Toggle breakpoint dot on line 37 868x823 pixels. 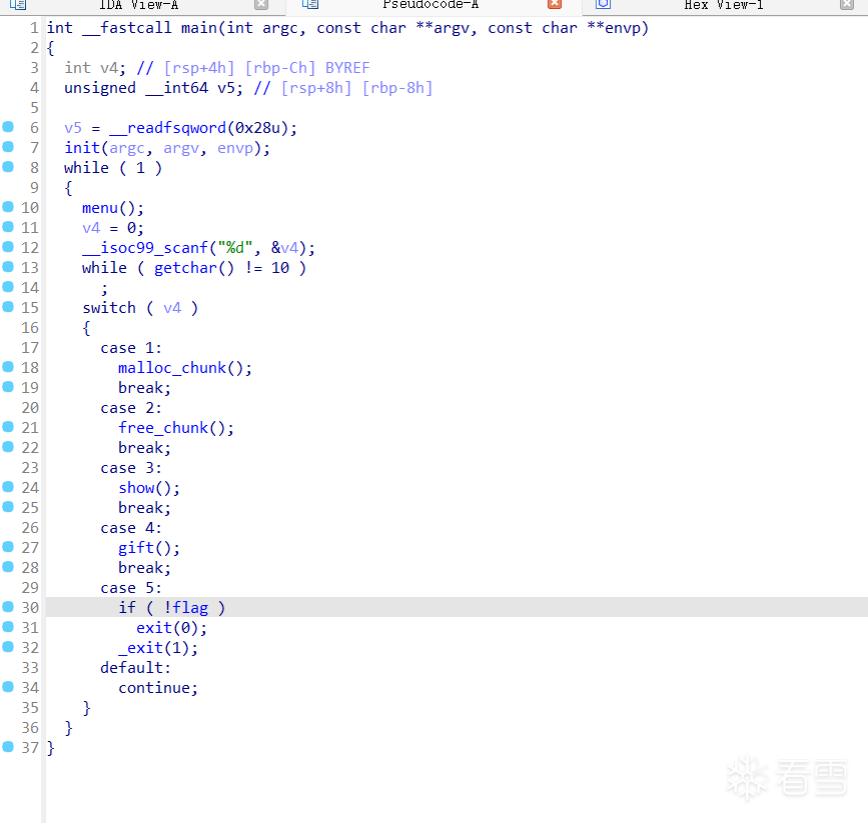8,747
